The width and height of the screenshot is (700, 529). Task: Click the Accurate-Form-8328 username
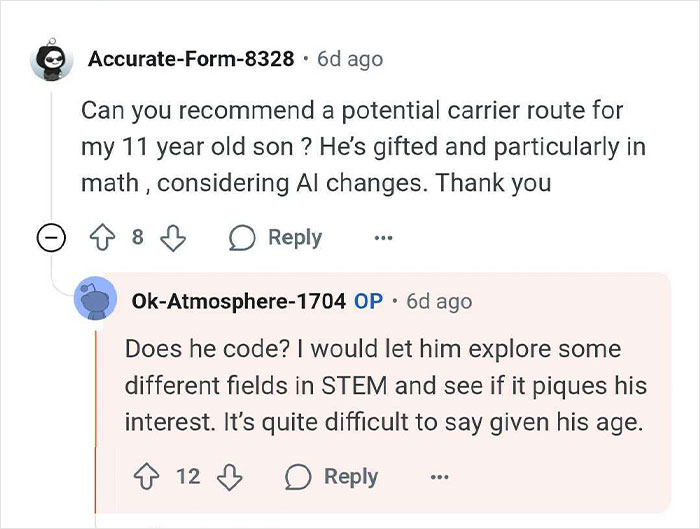tap(191, 58)
